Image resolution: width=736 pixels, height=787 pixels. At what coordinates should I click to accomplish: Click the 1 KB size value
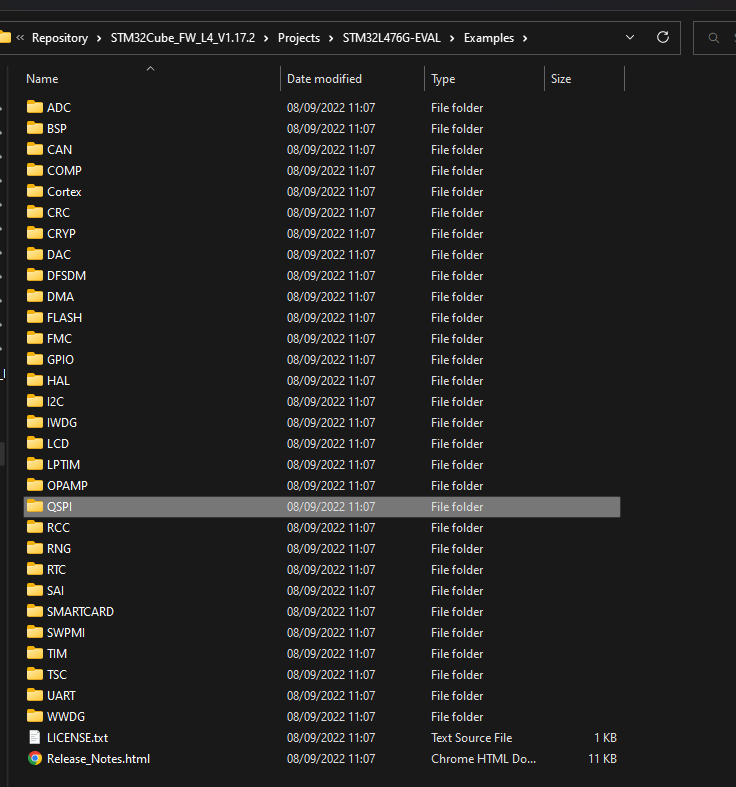pos(605,738)
